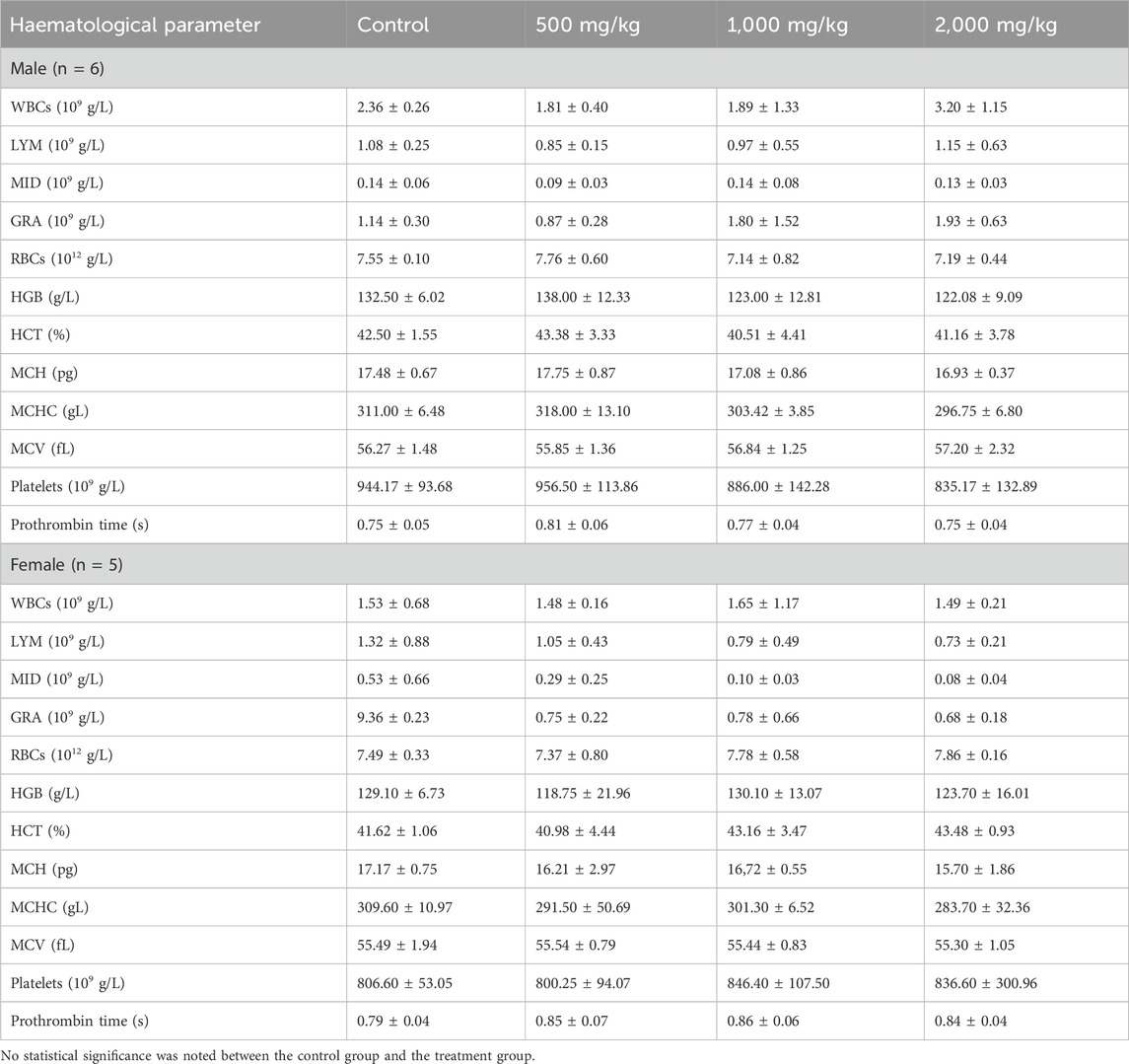Image resolution: width=1129 pixels, height=1064 pixels.
Task: Select the female LYM control value 1.32 ± 0.88
Action: point(394,642)
